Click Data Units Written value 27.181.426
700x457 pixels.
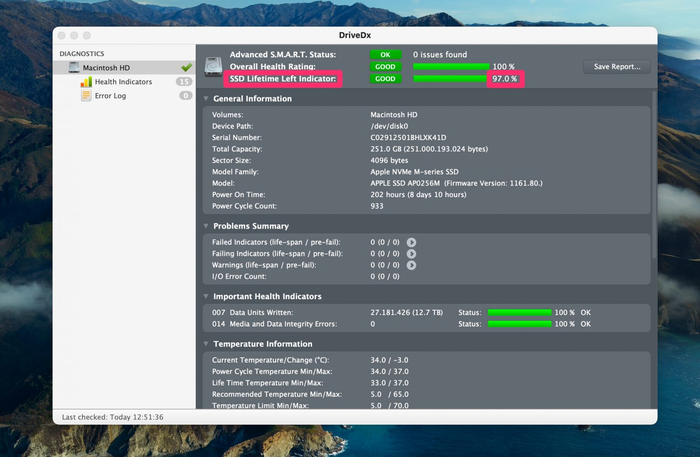coord(406,312)
